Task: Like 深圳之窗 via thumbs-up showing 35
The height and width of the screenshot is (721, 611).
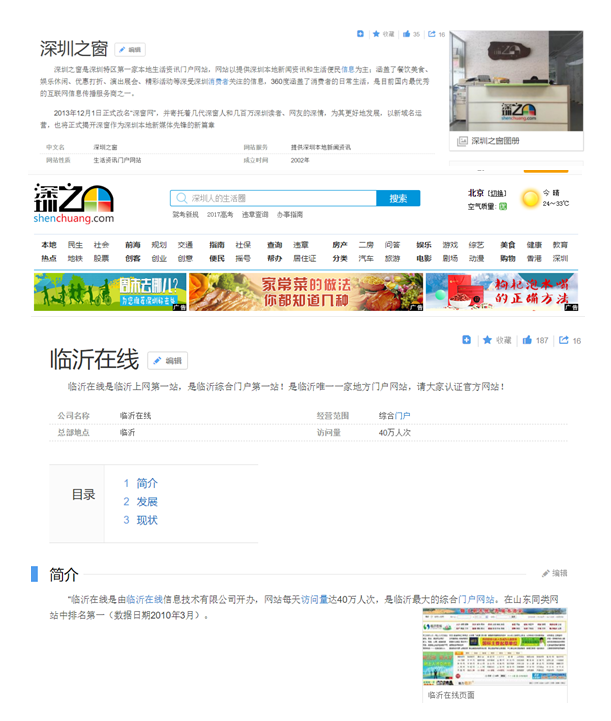Action: [406, 34]
